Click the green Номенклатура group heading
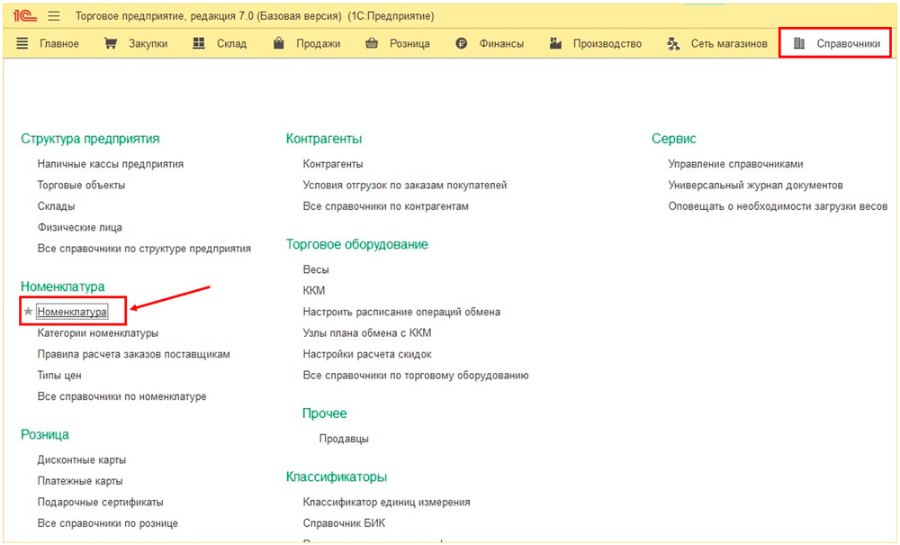Image resolution: width=900 pixels, height=545 pixels. 63,286
